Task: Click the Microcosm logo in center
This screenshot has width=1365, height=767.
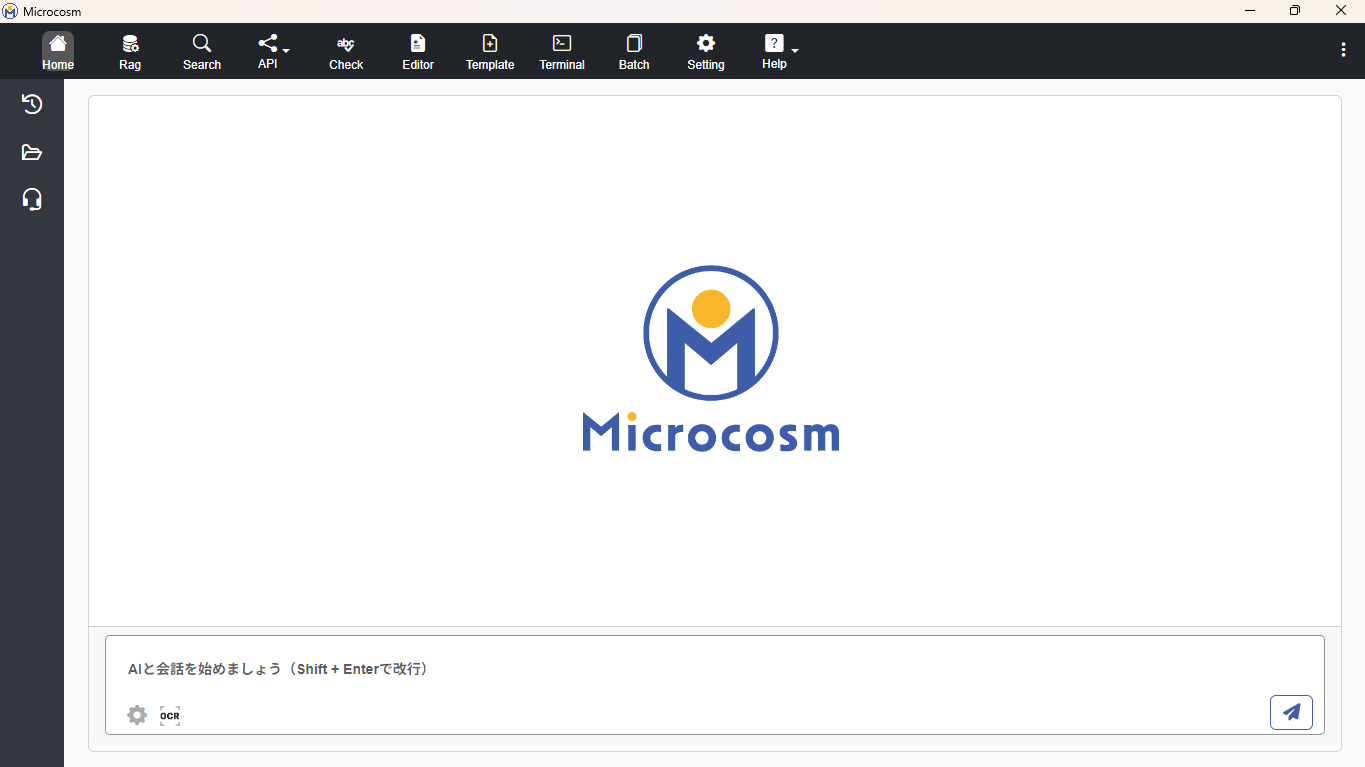Action: coord(711,359)
